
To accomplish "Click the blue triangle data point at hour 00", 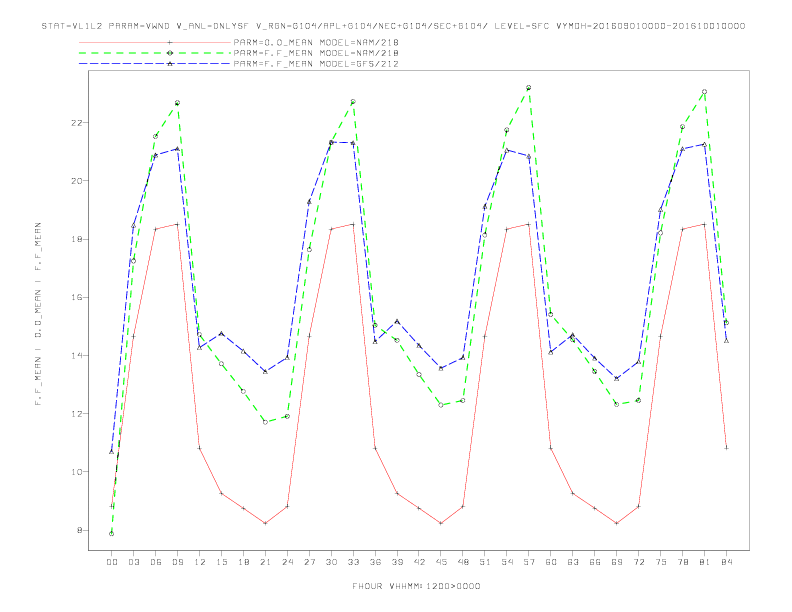I will [112, 451].
